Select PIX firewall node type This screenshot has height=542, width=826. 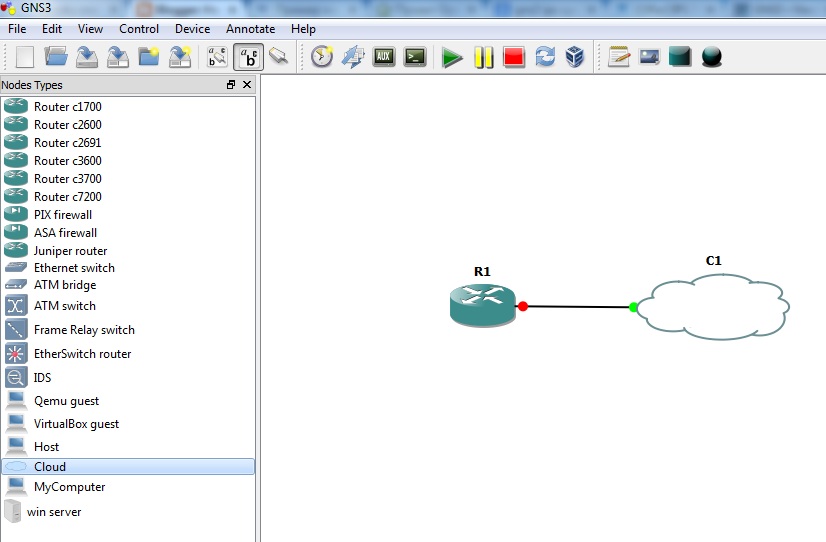coord(128,214)
